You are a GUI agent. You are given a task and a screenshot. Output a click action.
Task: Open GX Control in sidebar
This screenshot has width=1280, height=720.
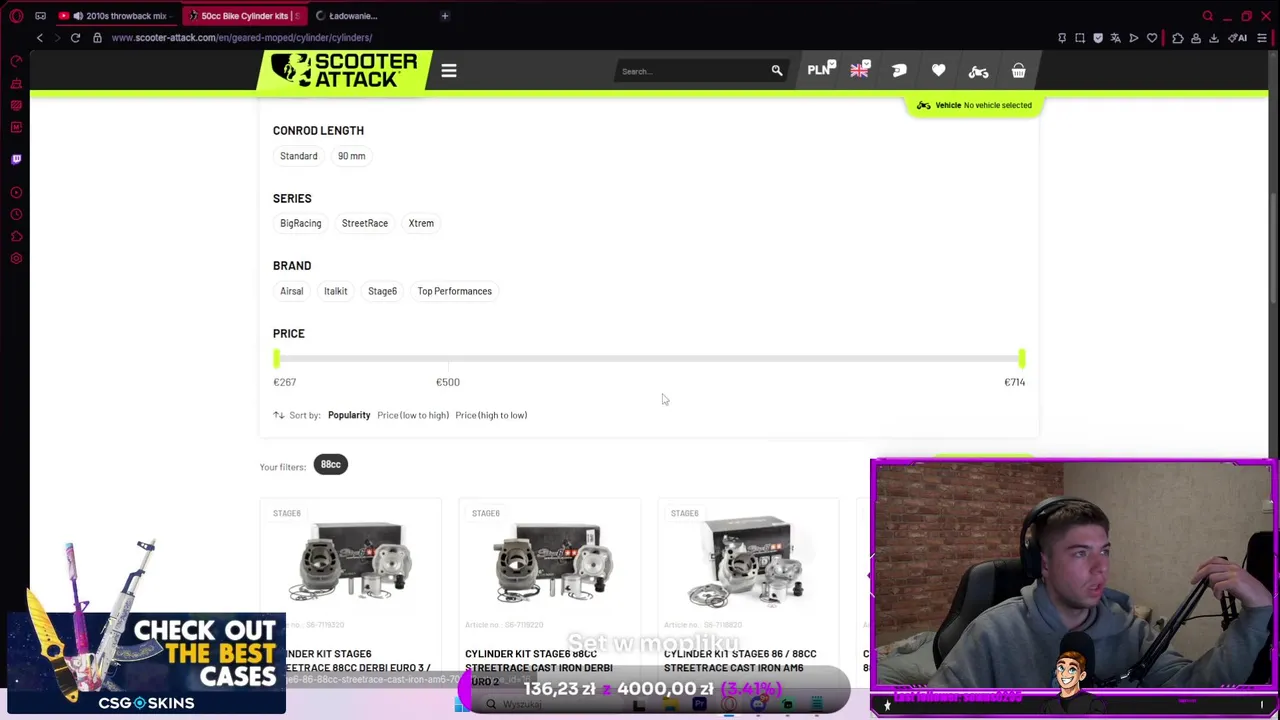coord(16,61)
